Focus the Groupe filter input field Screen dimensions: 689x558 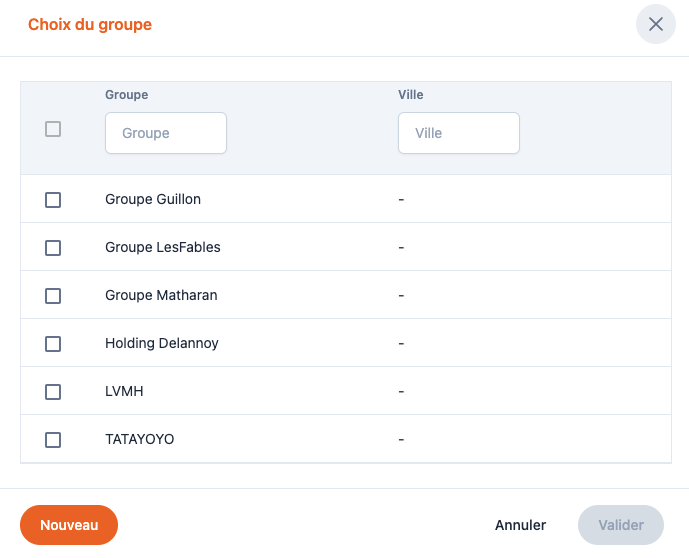166,133
